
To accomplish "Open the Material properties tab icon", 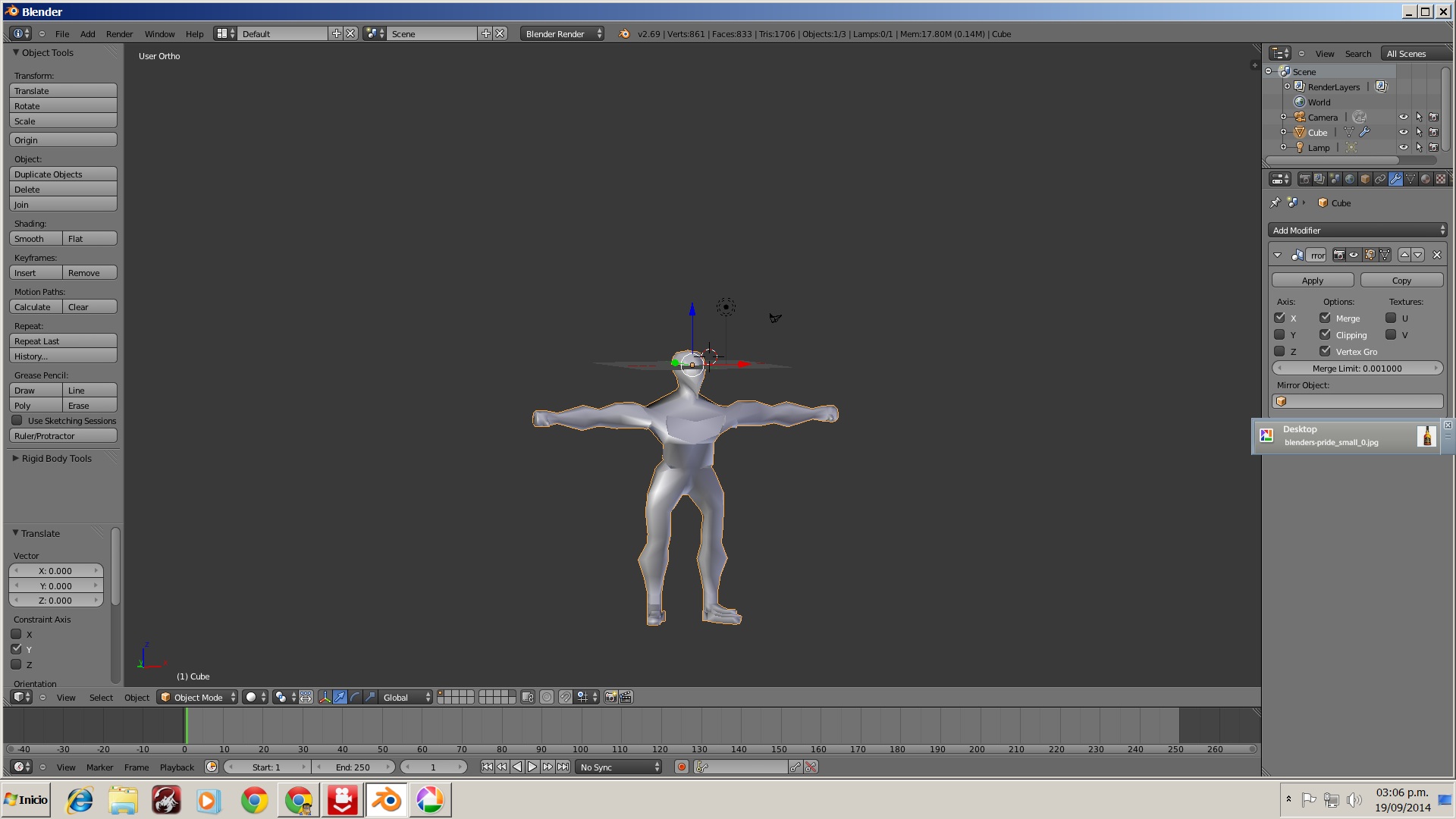I will coord(1426,180).
